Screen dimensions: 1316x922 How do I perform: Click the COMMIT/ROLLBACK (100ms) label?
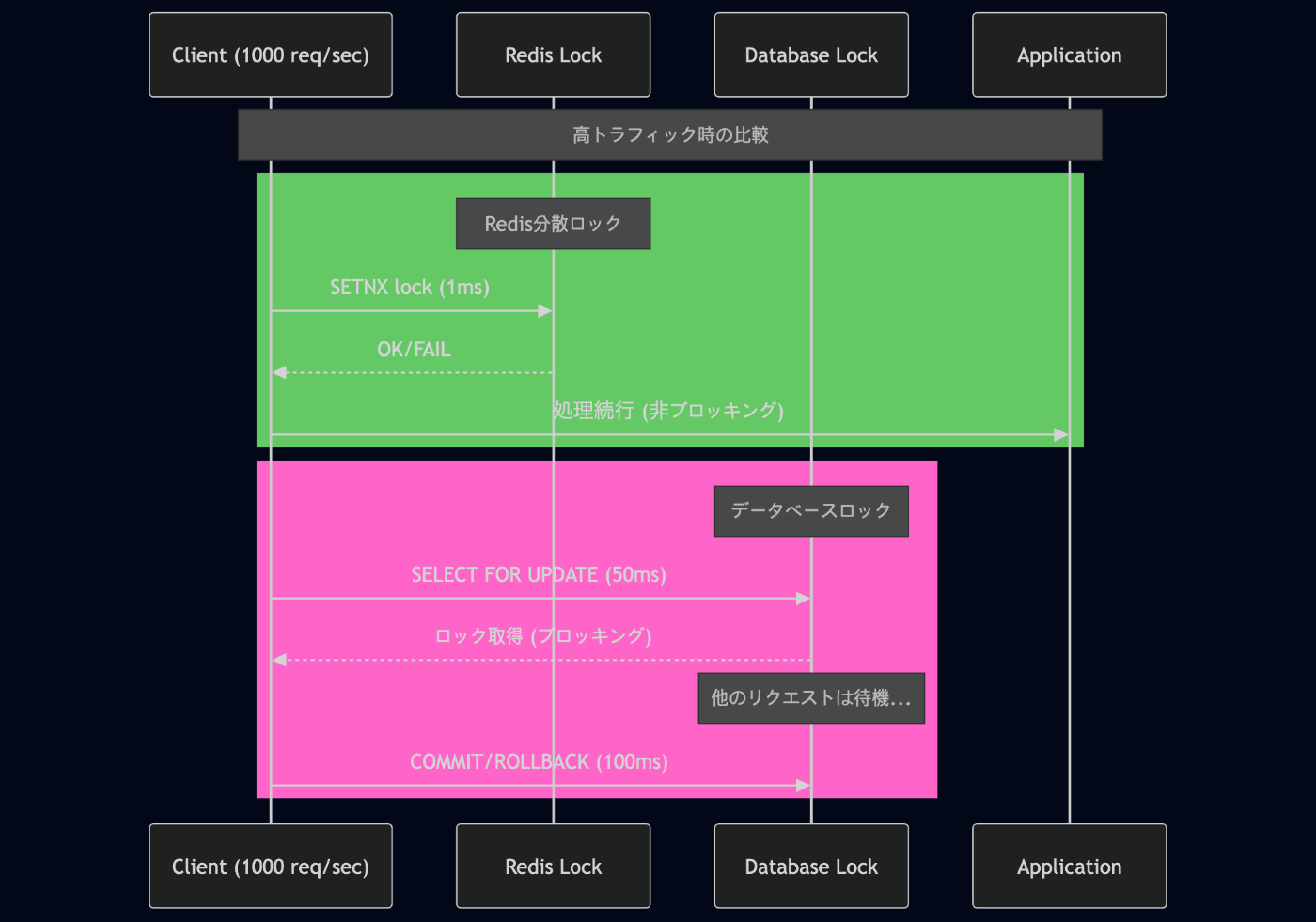coord(539,761)
